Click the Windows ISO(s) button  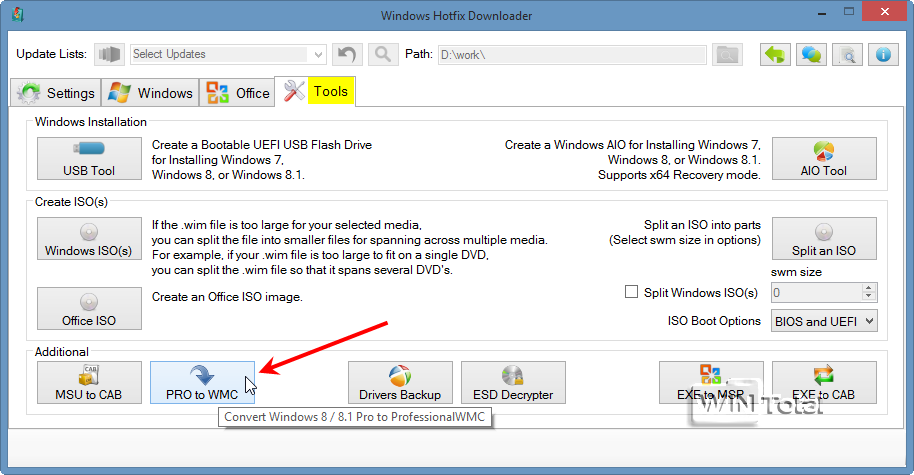coord(89,238)
